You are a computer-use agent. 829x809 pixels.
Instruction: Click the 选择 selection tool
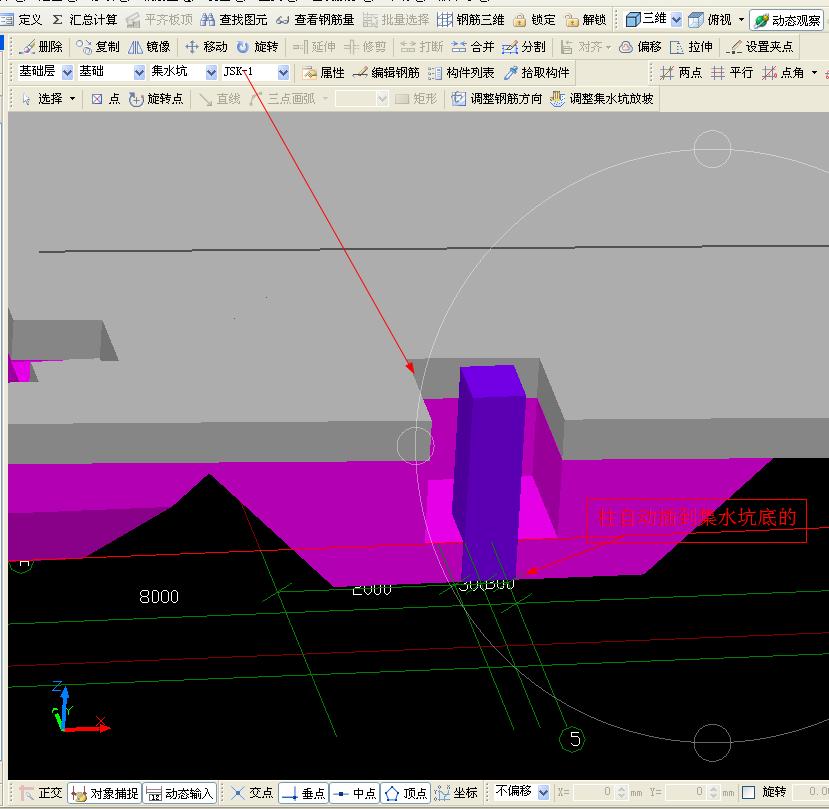[x=42, y=99]
